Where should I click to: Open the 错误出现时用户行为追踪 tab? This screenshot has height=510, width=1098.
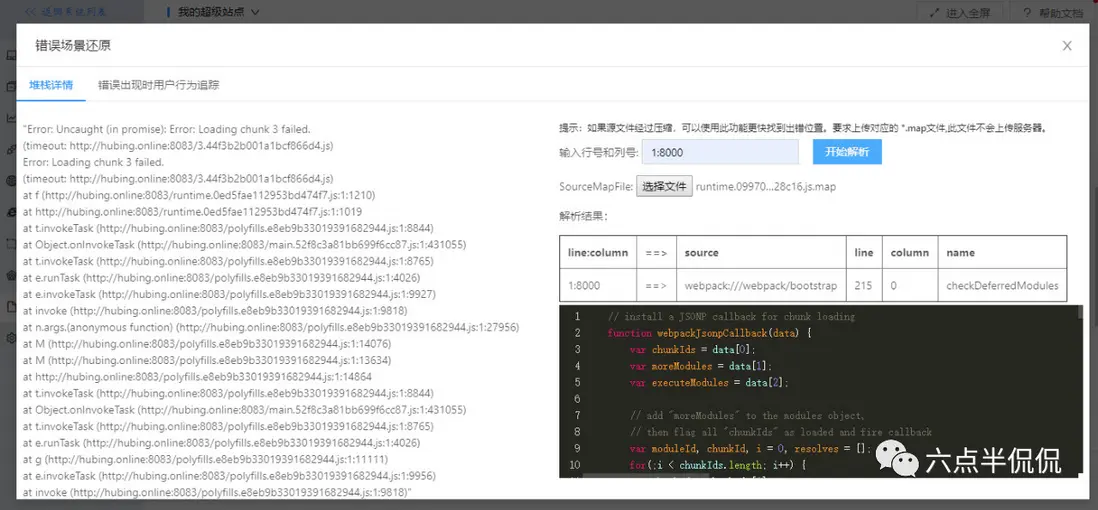[x=158, y=85]
